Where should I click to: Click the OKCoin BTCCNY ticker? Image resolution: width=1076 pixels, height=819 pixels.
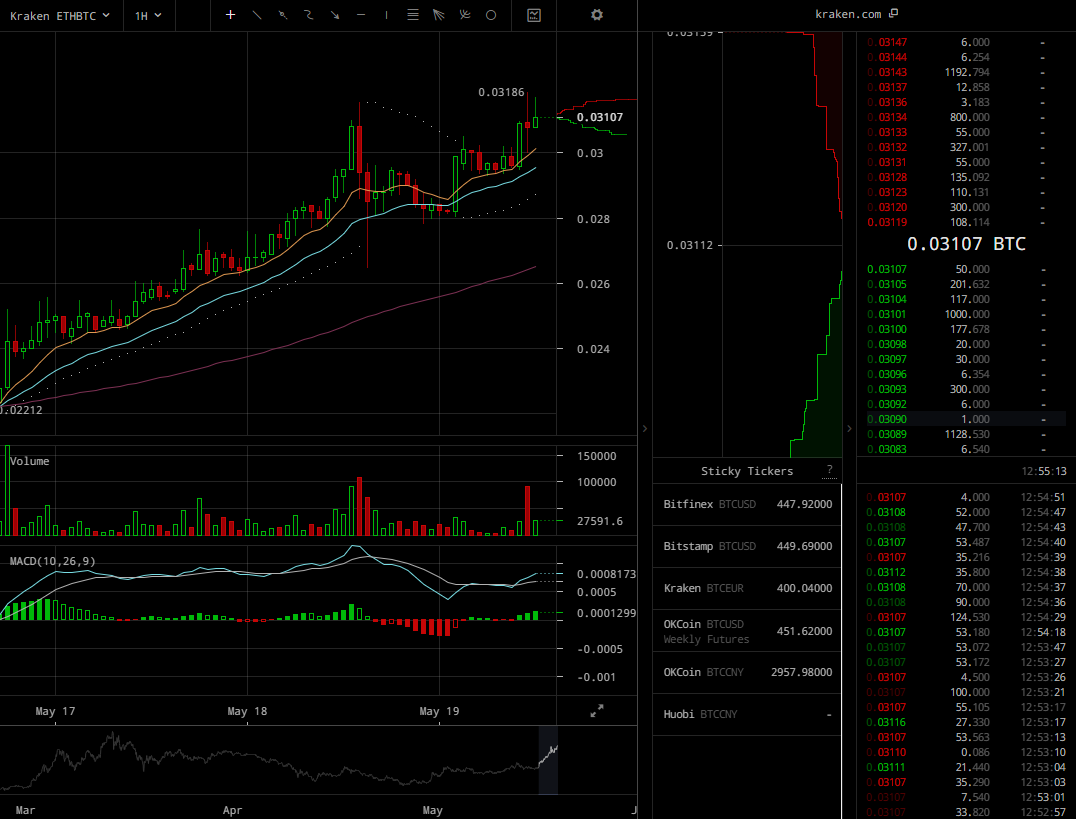point(747,672)
